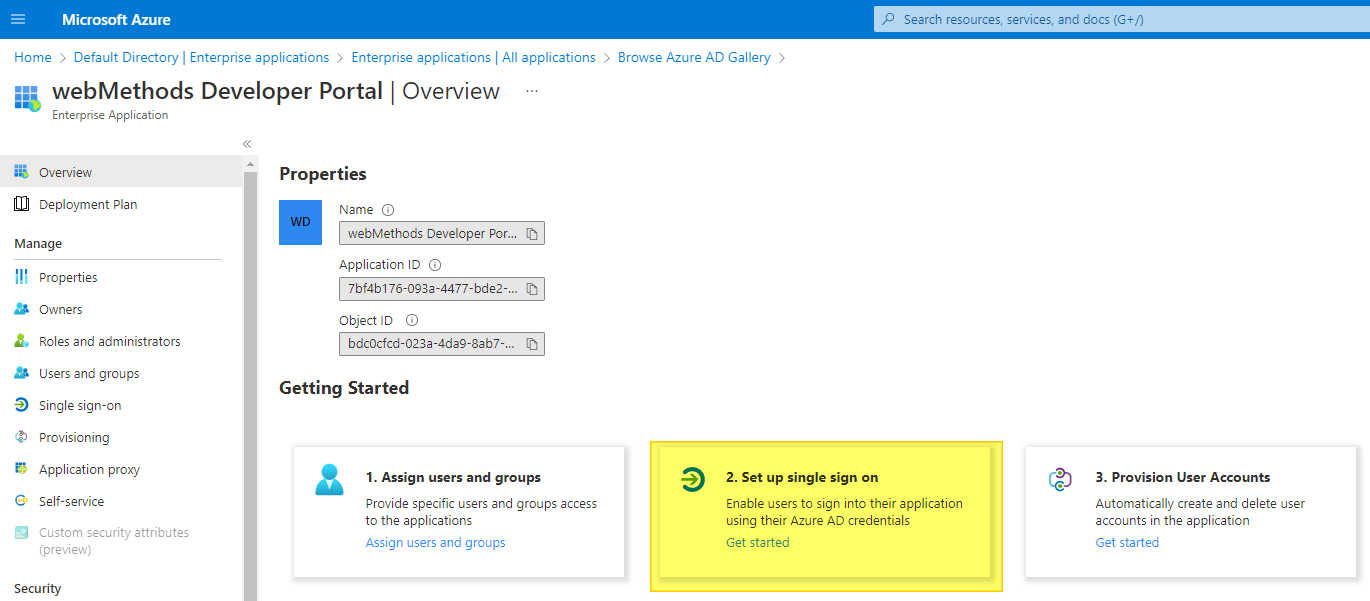Screen dimensions: 1370x601
Task: Focus the Search resources search box
Action: click(1121, 19)
